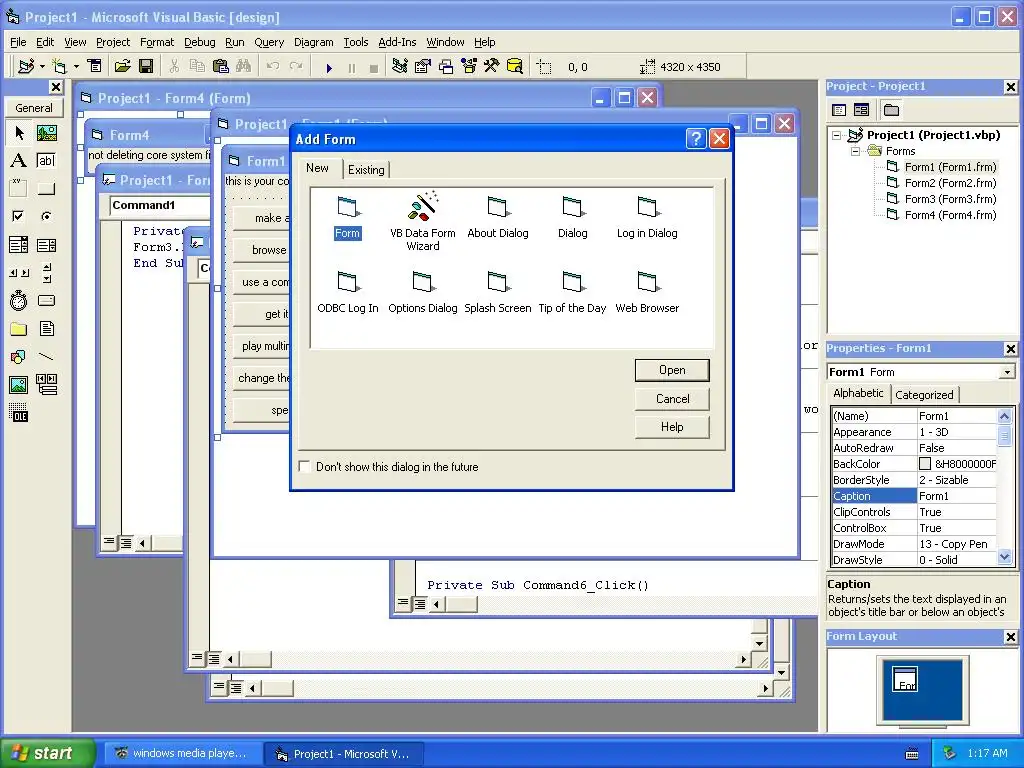
Task: Check Don't show this dialog in the future
Action: pos(304,466)
